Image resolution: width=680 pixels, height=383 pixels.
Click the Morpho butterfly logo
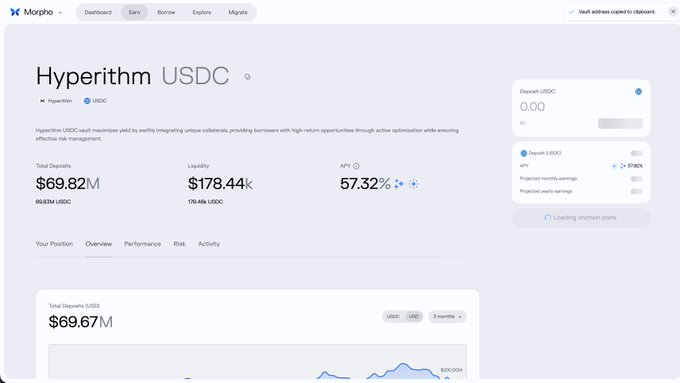pos(15,12)
